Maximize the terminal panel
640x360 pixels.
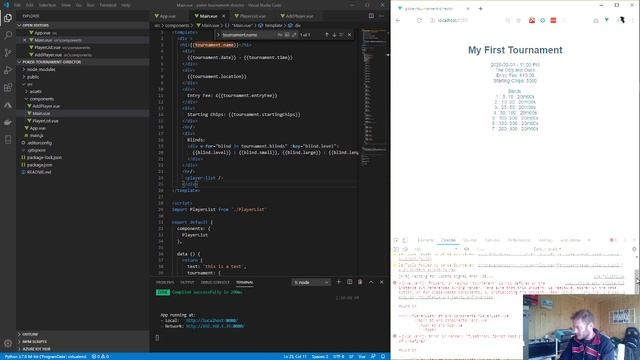click(x=371, y=282)
